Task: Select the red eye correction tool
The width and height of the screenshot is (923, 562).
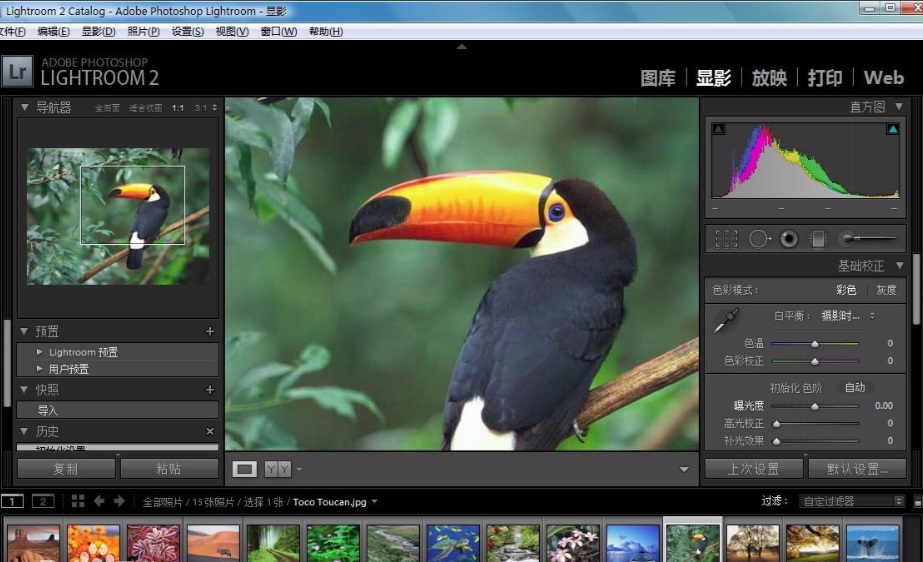Action: tap(789, 238)
